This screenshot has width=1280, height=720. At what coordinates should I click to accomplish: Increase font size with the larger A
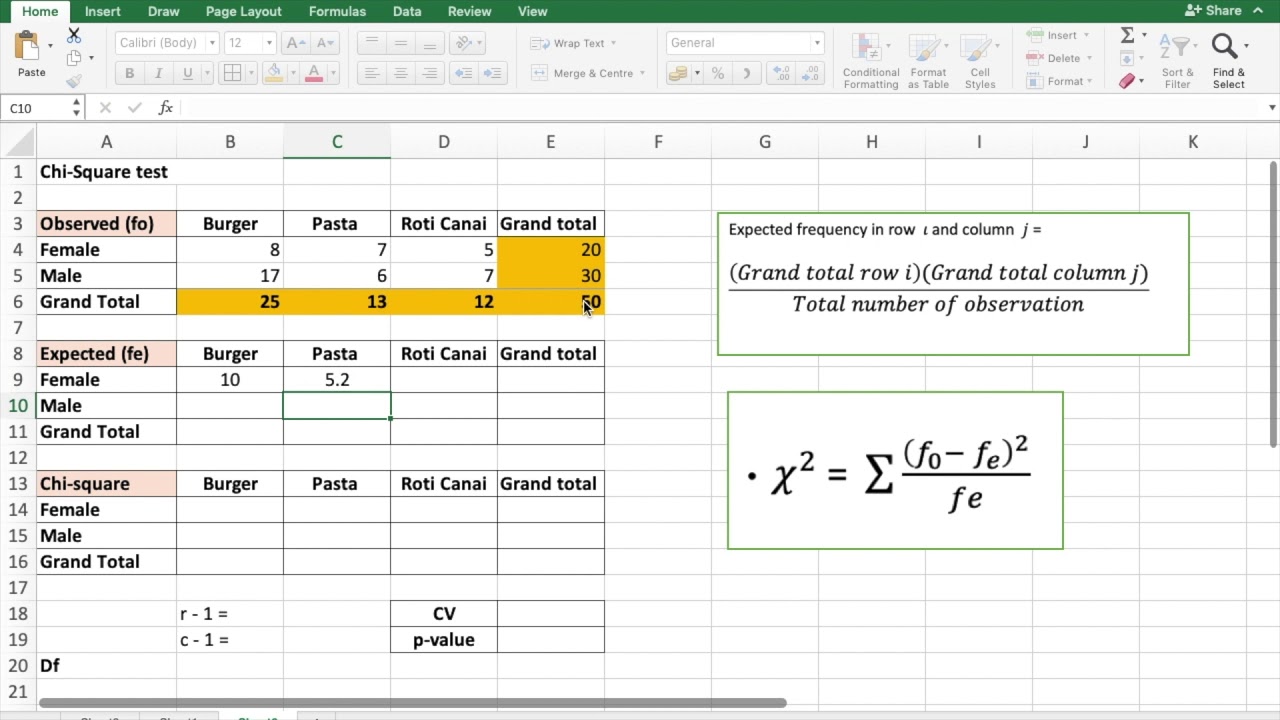[x=294, y=43]
